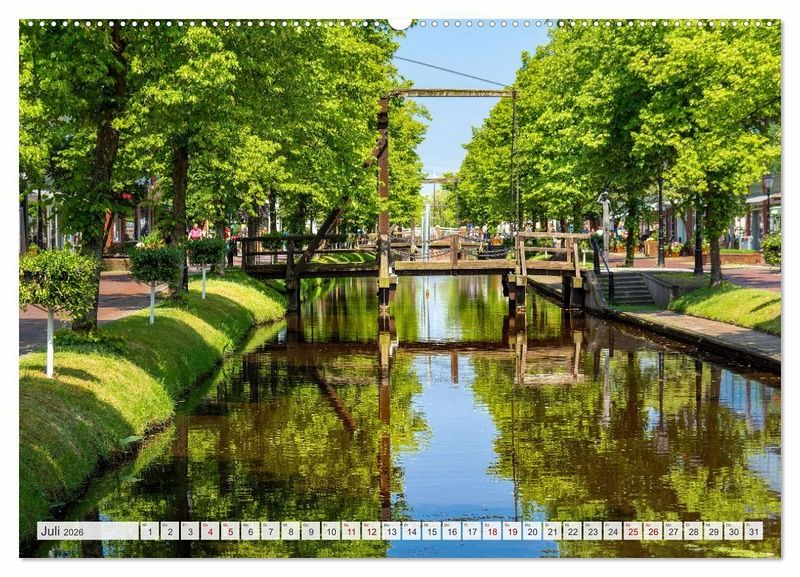Select red day 11 in calendar strip
800x577 pixels.
point(351,531)
